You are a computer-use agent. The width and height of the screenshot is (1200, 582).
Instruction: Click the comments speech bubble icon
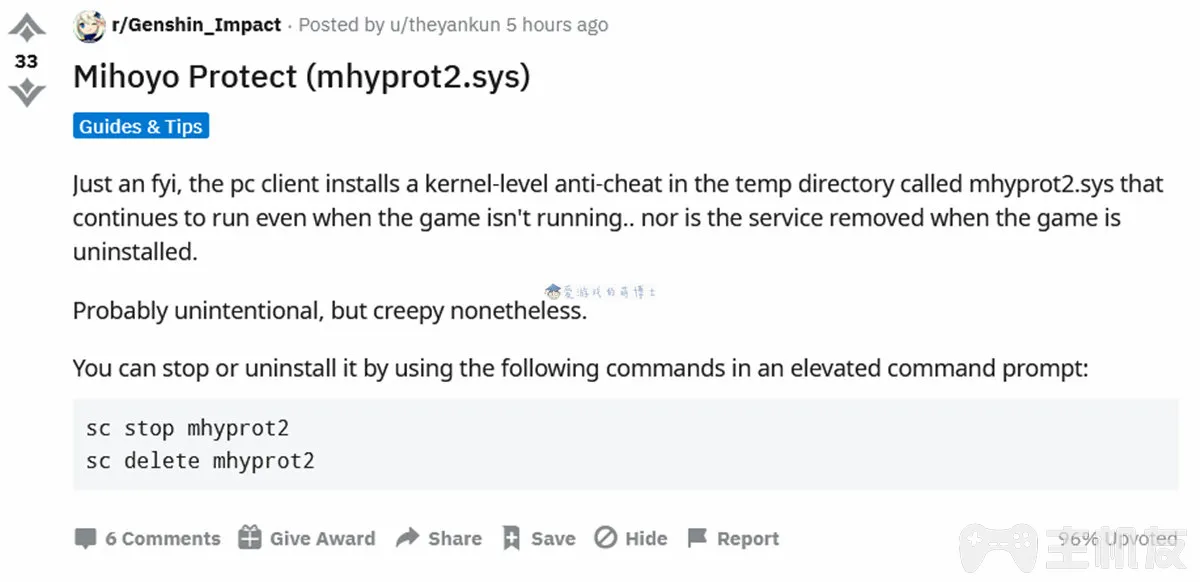86,538
